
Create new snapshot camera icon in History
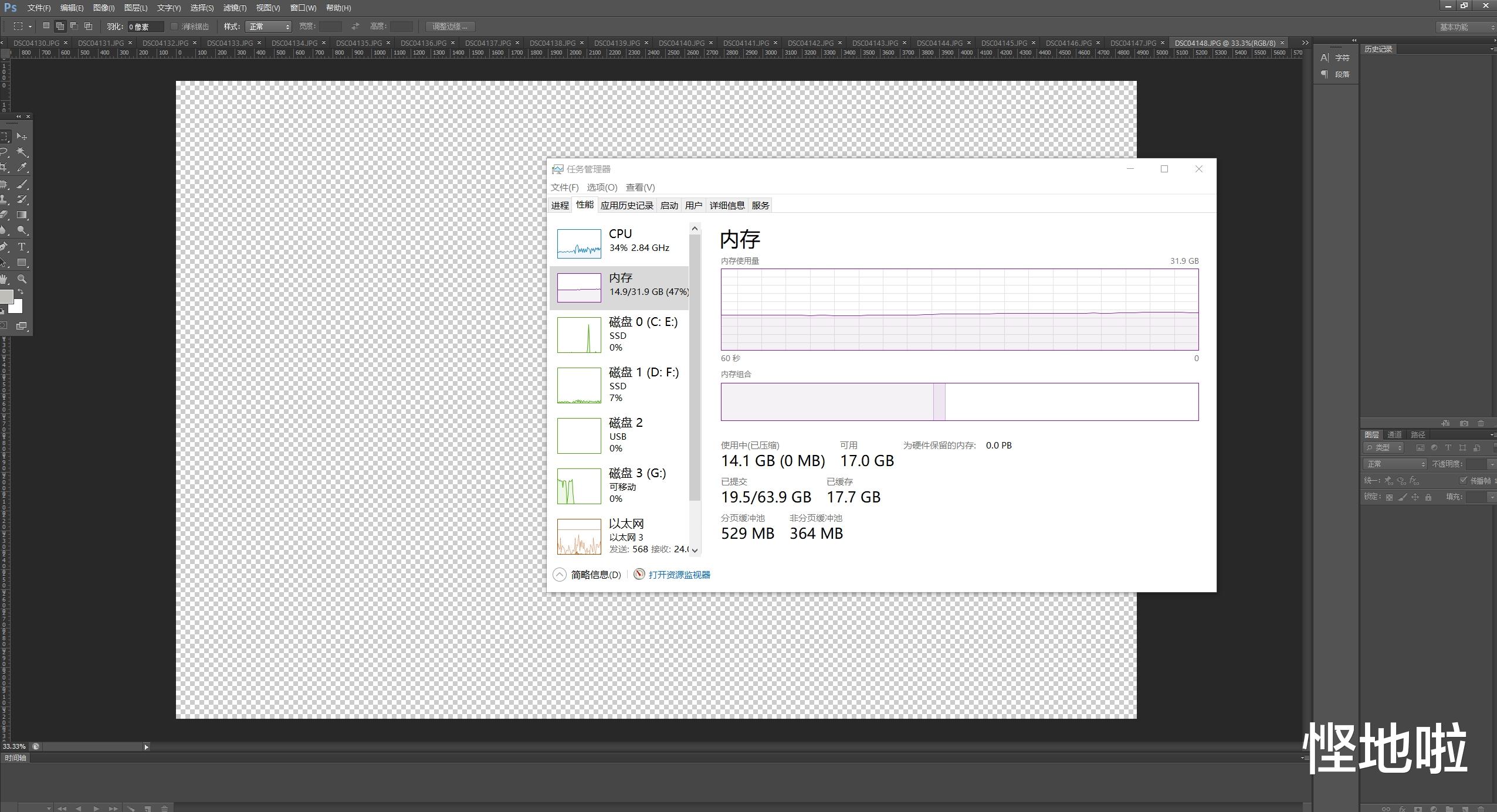click(x=1464, y=423)
